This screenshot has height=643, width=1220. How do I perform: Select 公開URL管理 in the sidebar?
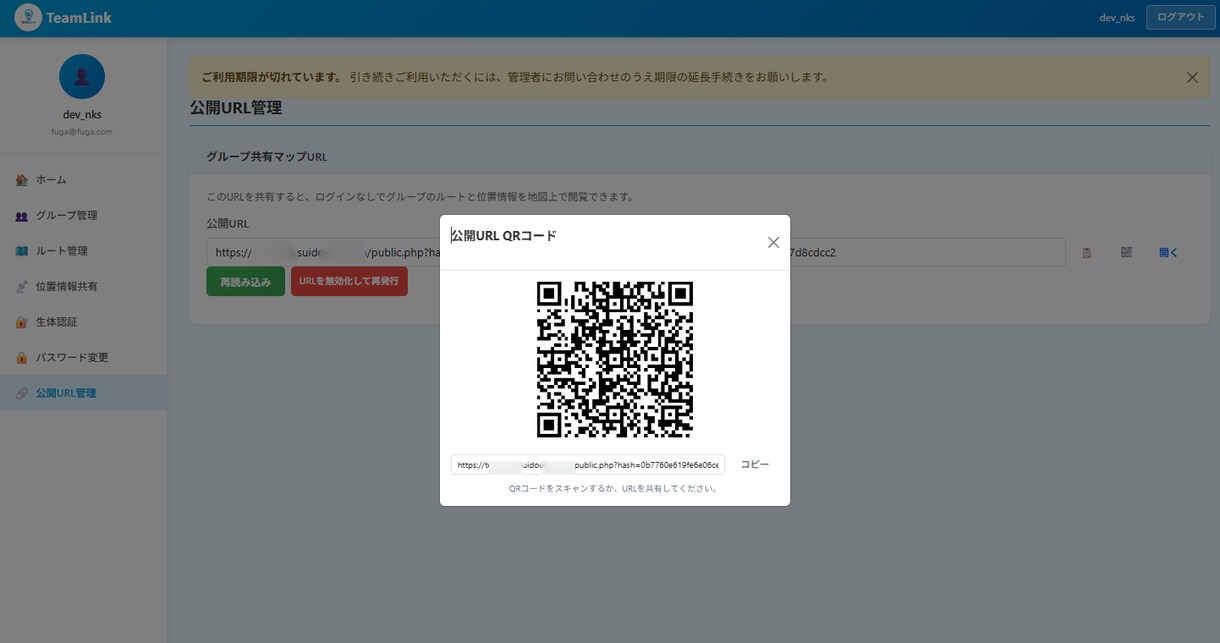tap(83, 393)
